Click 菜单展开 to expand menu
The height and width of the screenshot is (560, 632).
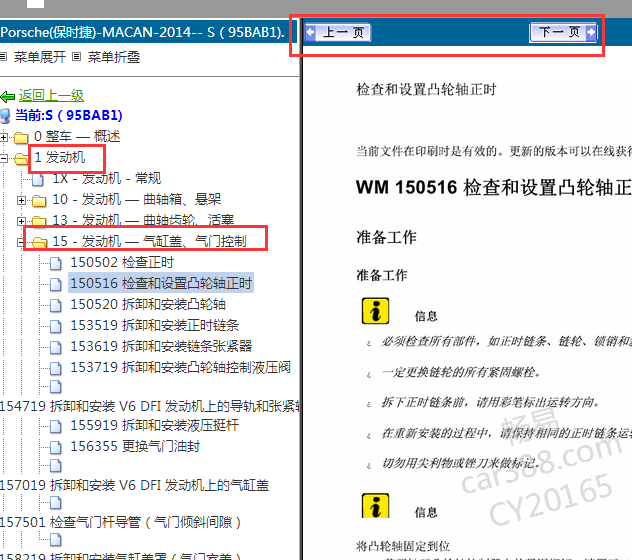40,57
